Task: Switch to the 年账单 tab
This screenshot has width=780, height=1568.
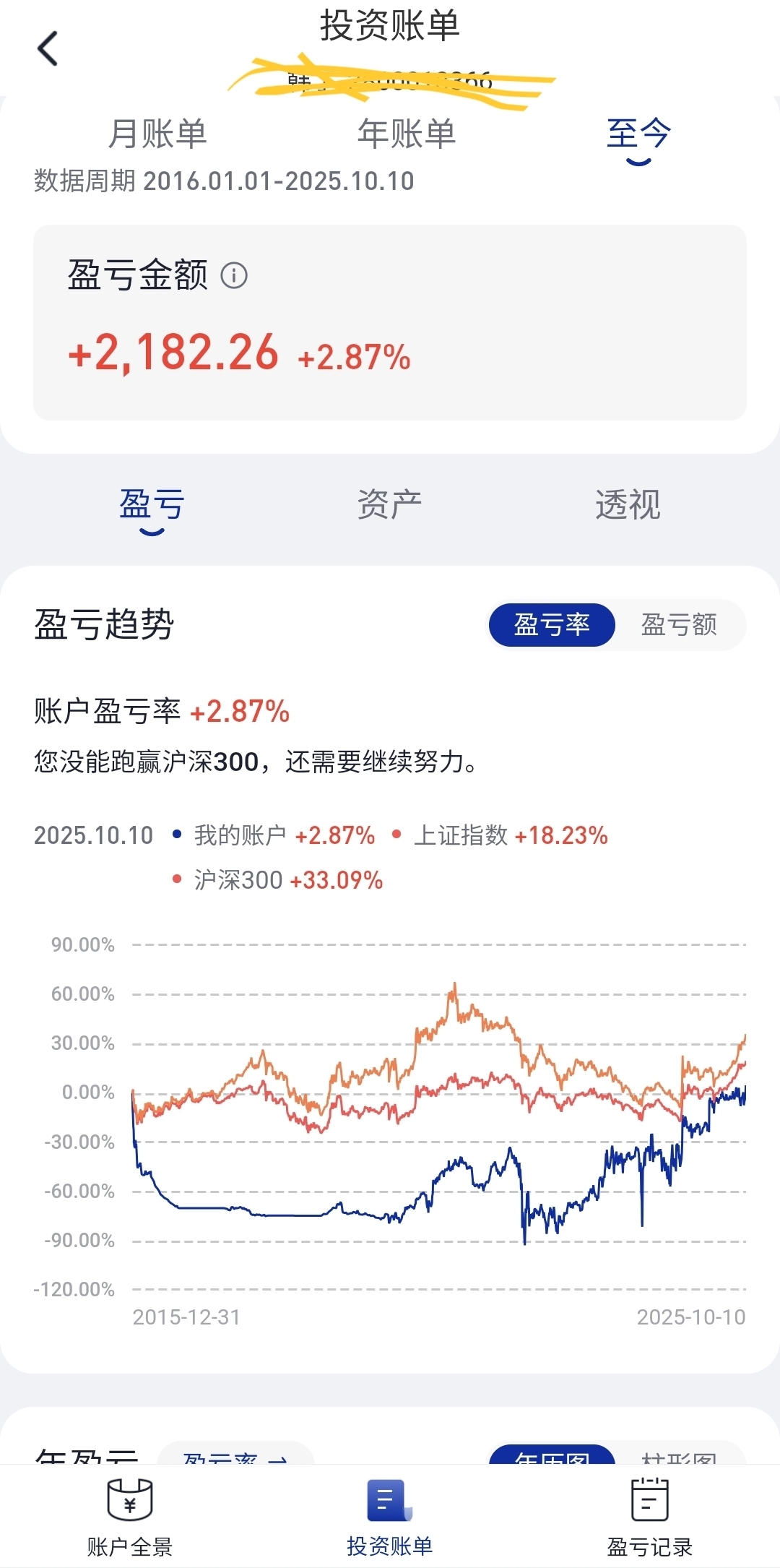Action: point(407,134)
